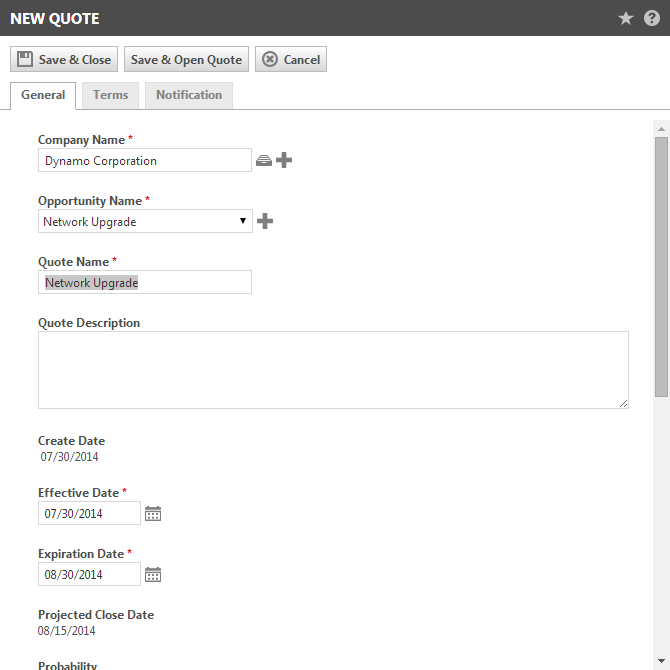The image size is (670, 670).
Task: Click the vertical scrollbar thumb
Action: click(x=661, y=267)
